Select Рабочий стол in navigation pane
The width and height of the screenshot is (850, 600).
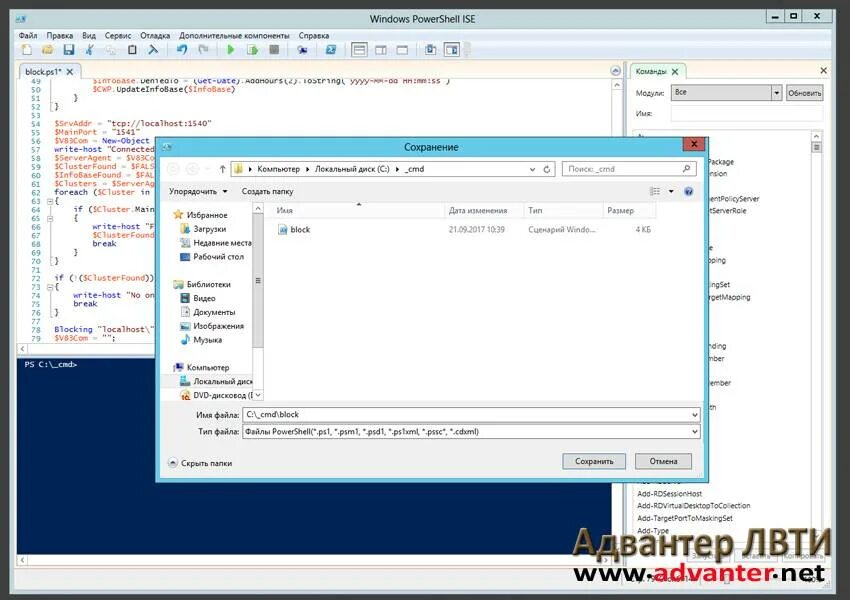(218, 257)
